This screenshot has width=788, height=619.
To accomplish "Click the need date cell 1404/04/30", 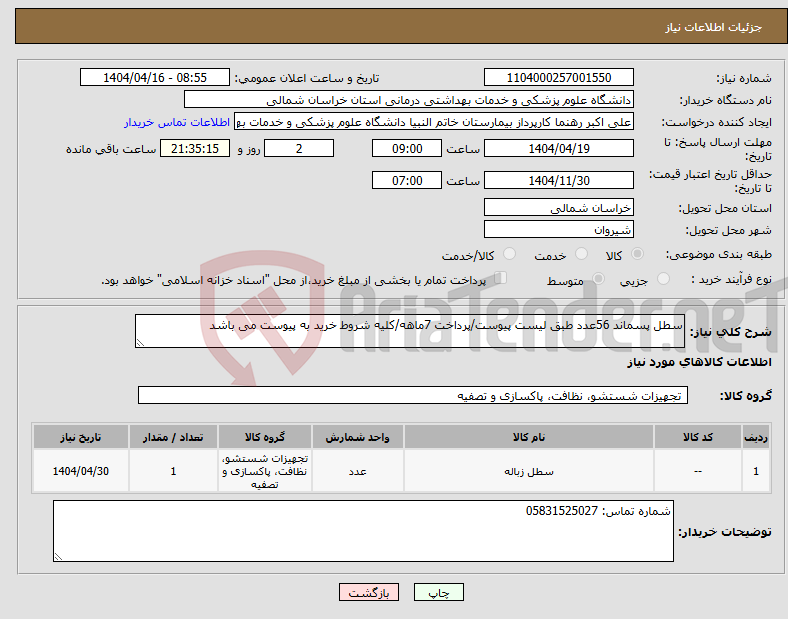I will coord(81,471).
